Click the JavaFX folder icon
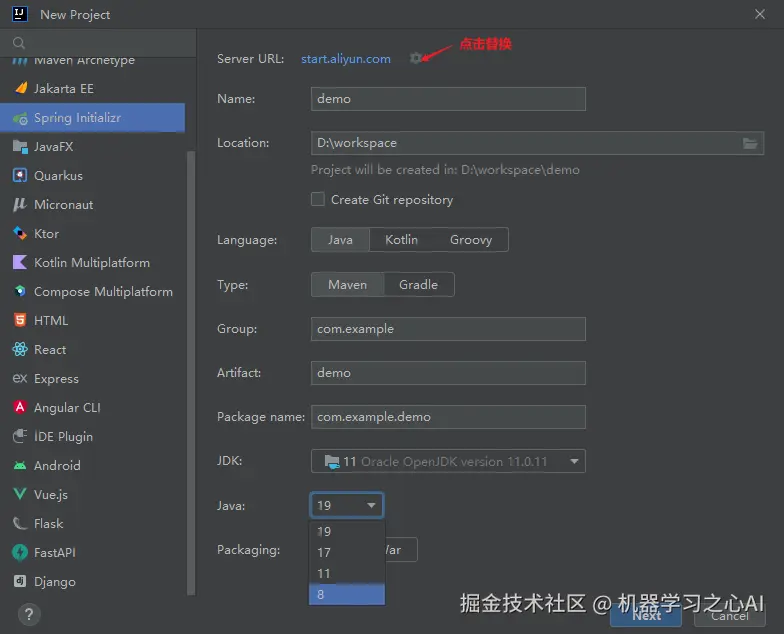 [20, 146]
